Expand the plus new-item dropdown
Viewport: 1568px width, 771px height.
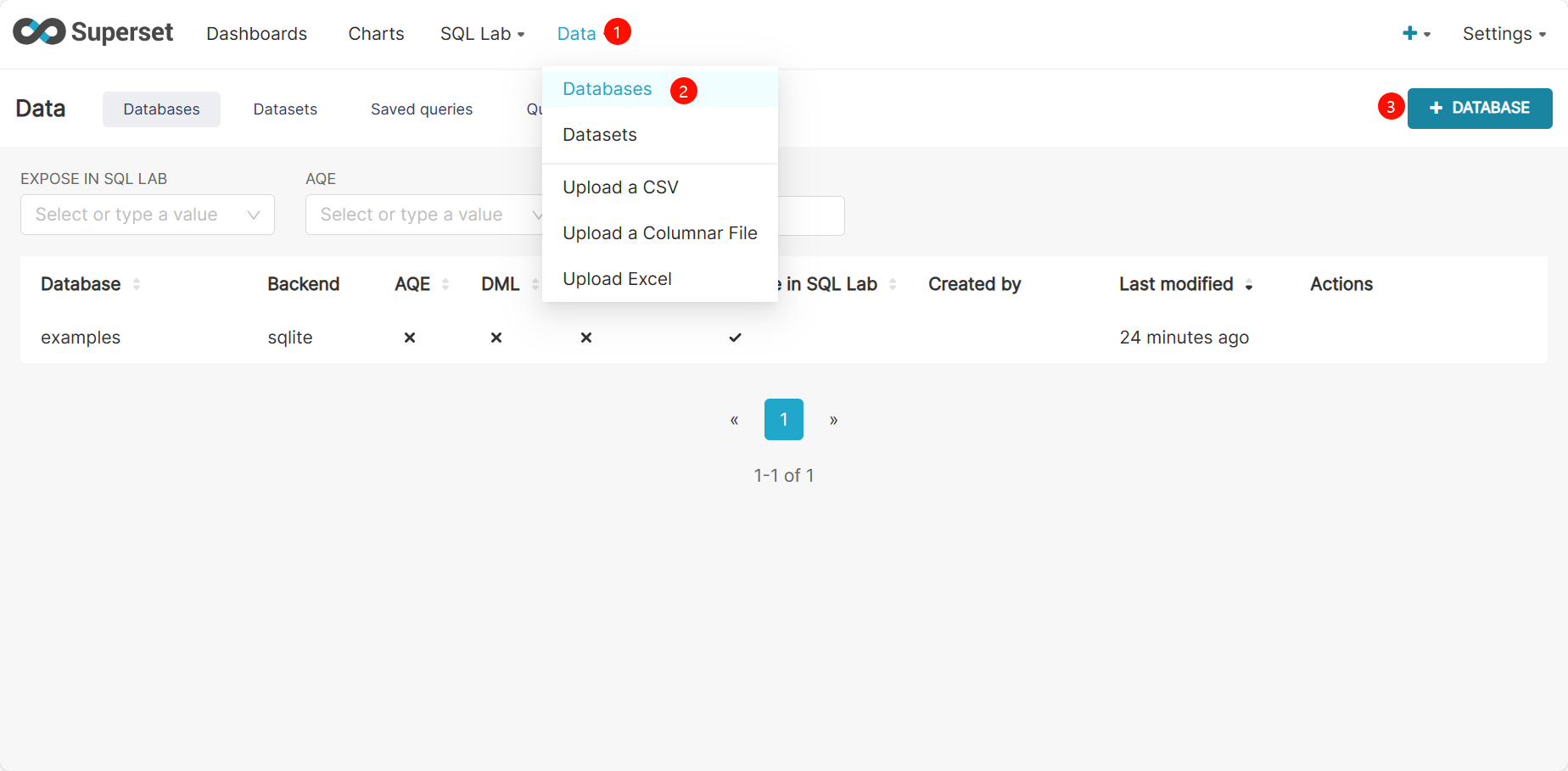[x=1416, y=34]
